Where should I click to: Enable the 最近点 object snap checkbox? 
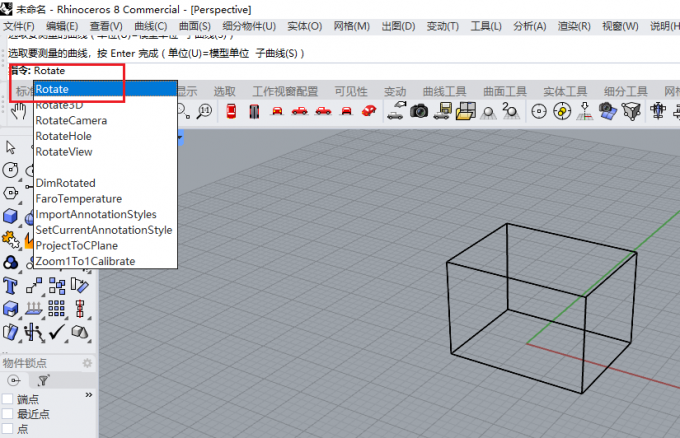coord(7,413)
